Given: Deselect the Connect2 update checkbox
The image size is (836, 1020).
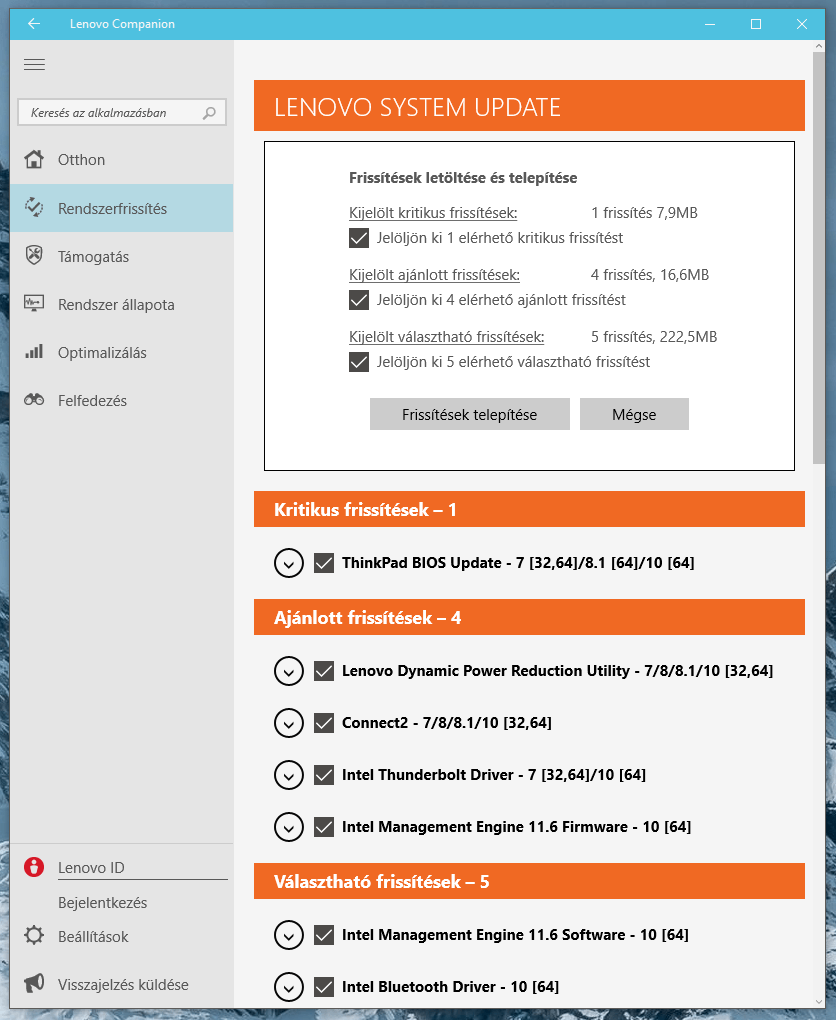Looking at the screenshot, I should point(324,723).
